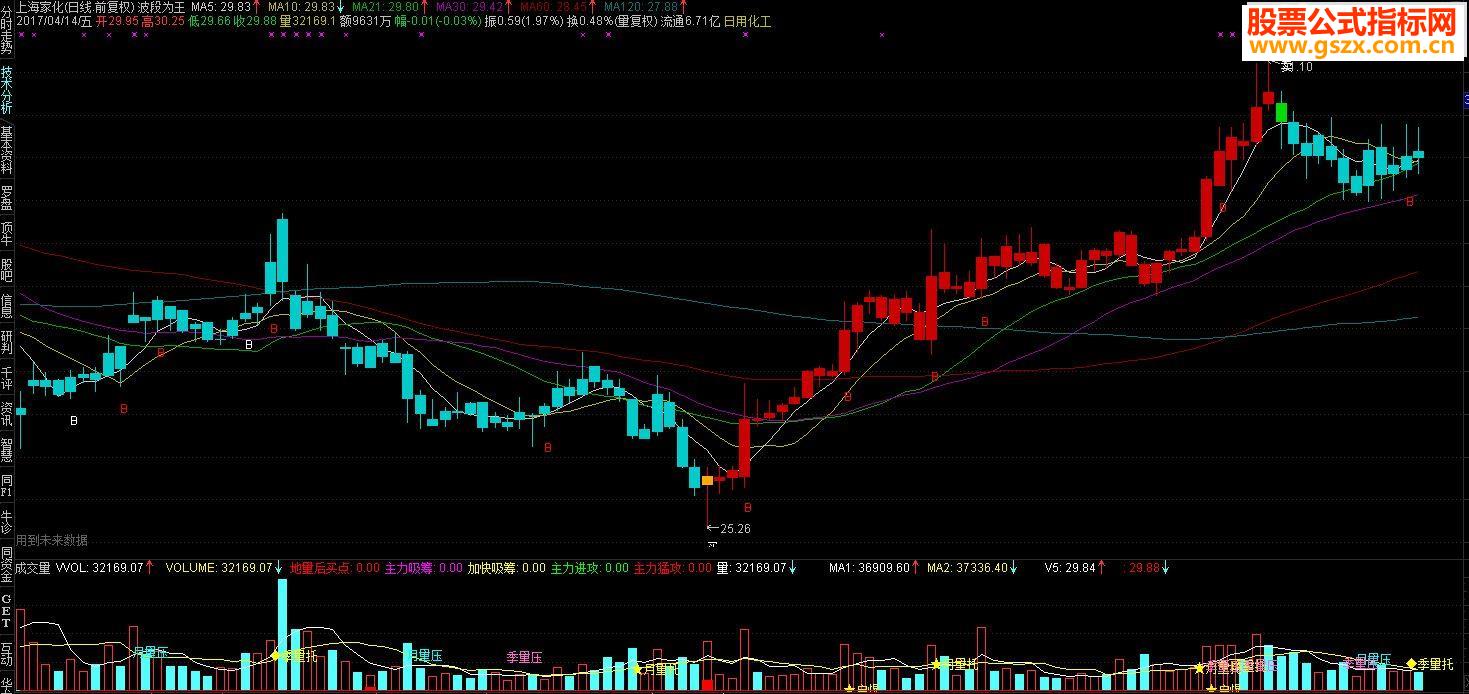Screen dimensions: 1469x694
Task: Click the green candlestick near the price peak
Action: coord(1281,111)
